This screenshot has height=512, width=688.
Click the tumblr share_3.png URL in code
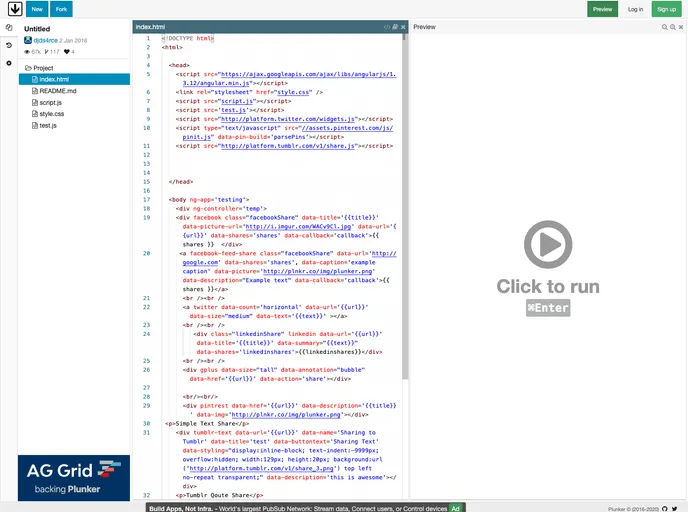point(261,469)
